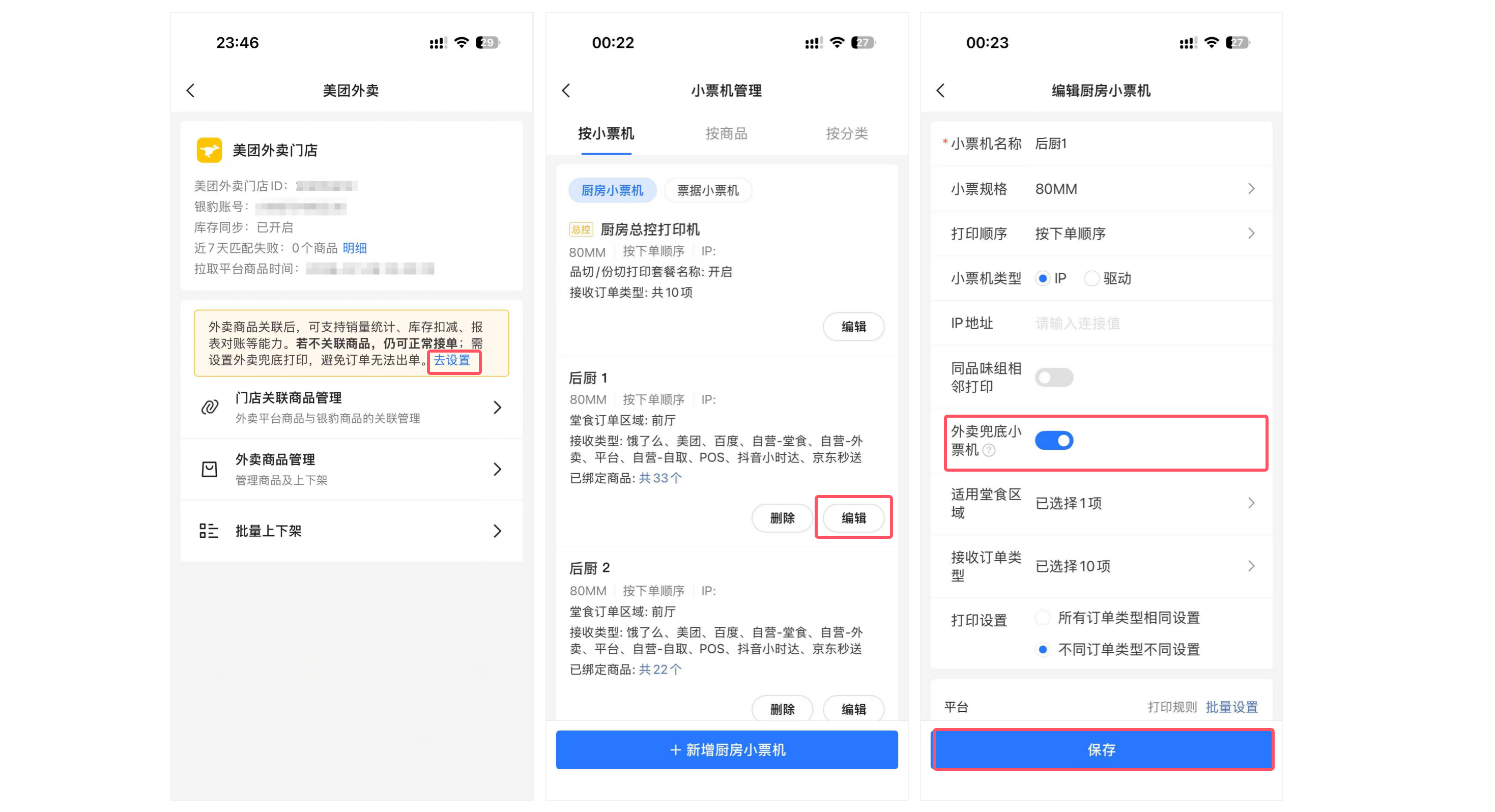The image size is (1495, 812).
Task: Tap the 打印规则 label text
Action: [1172, 707]
